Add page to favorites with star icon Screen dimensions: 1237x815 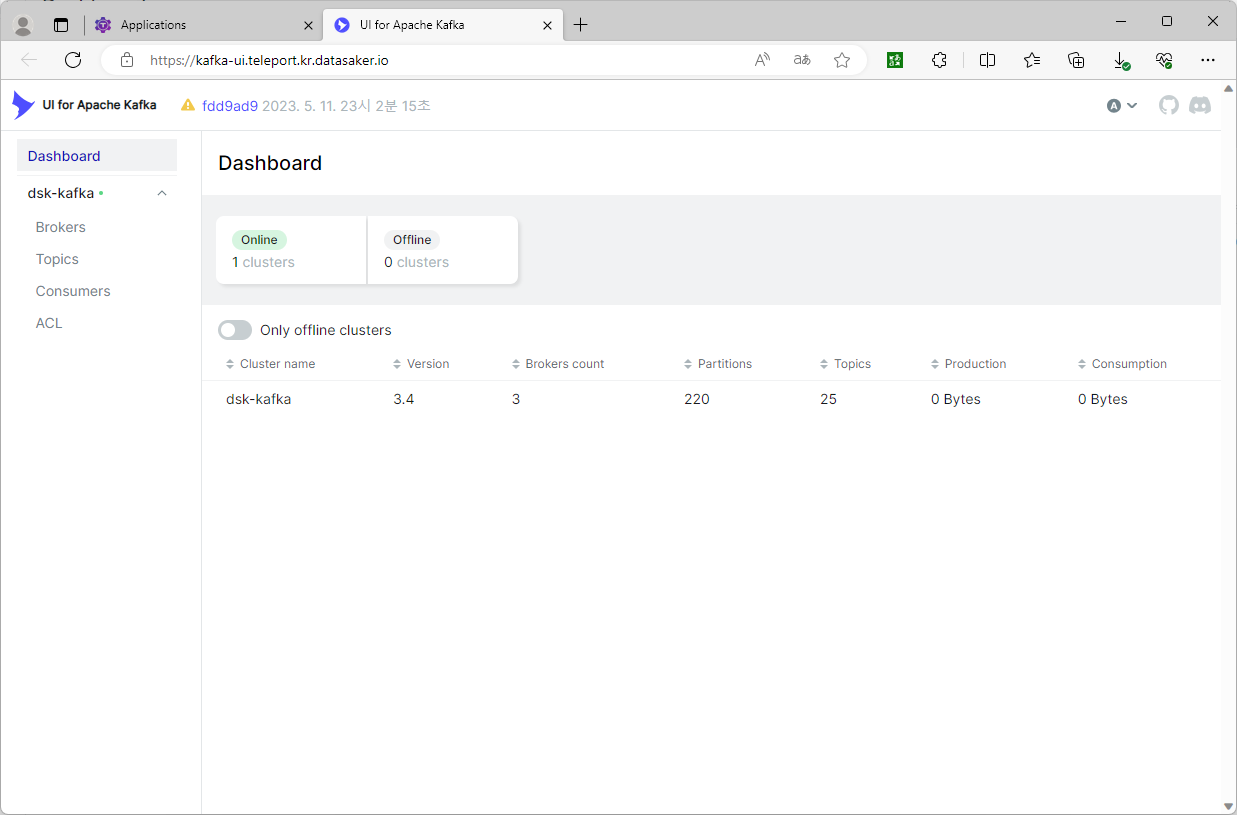842,60
